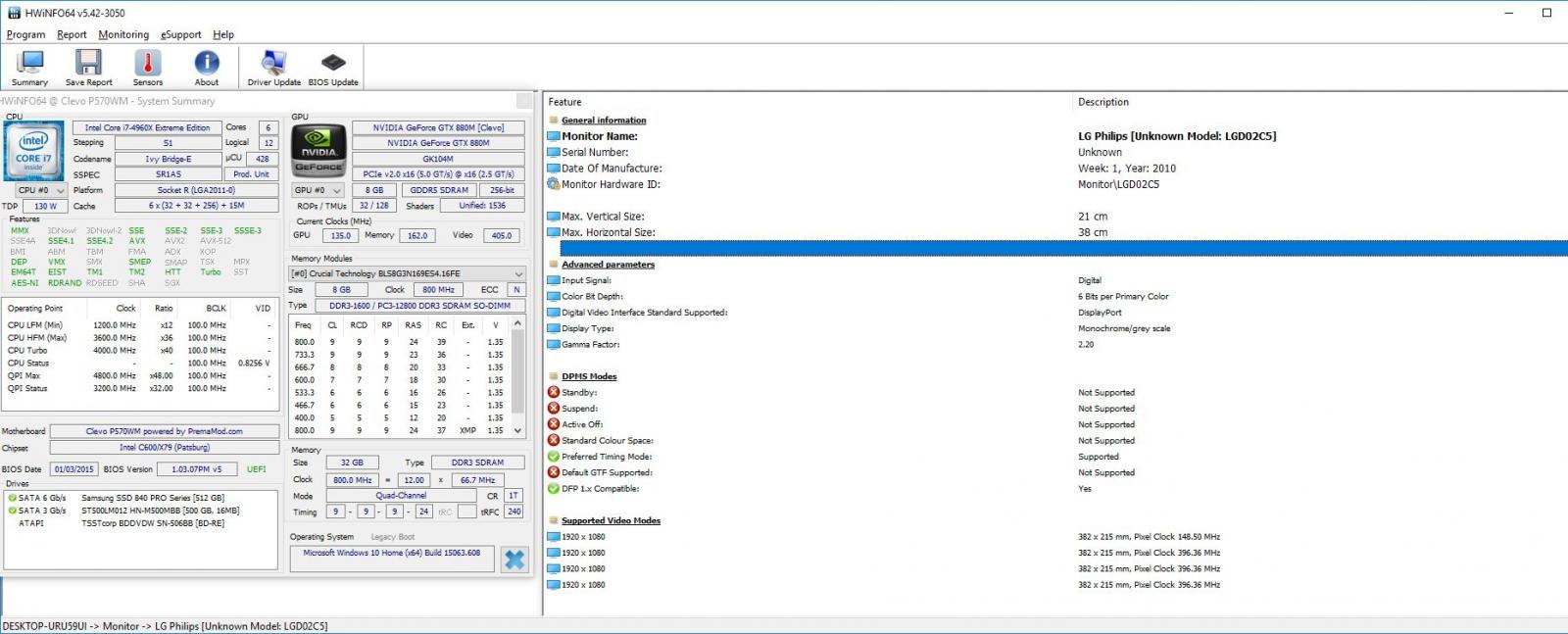1568x634 pixels.
Task: Select the Digital Video Interface Standard Supported row
Action: 1056,313
